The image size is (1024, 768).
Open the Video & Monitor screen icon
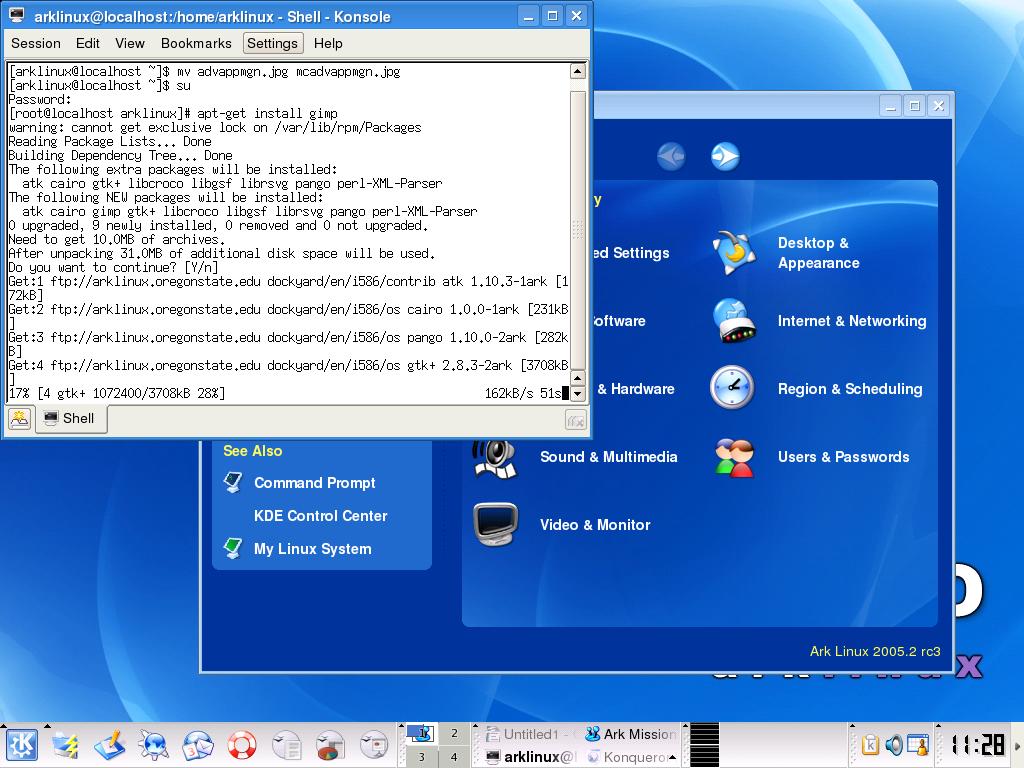coord(496,524)
